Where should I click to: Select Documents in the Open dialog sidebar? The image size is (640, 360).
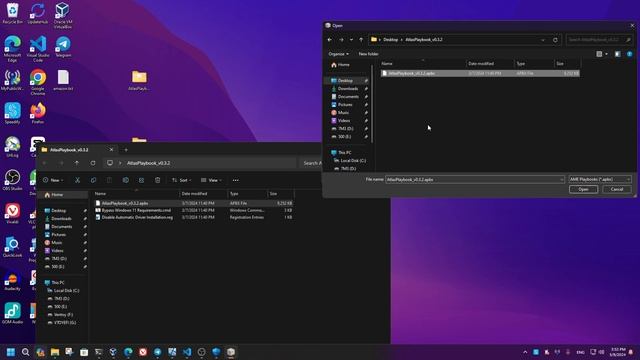(348, 97)
